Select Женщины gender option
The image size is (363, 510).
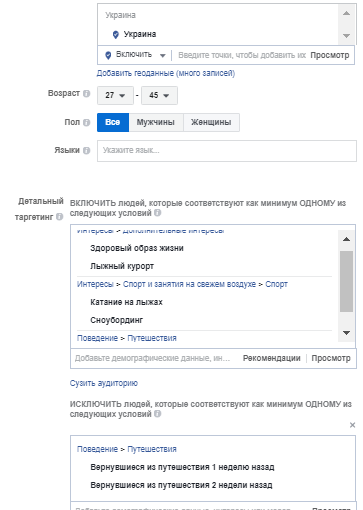point(211,122)
